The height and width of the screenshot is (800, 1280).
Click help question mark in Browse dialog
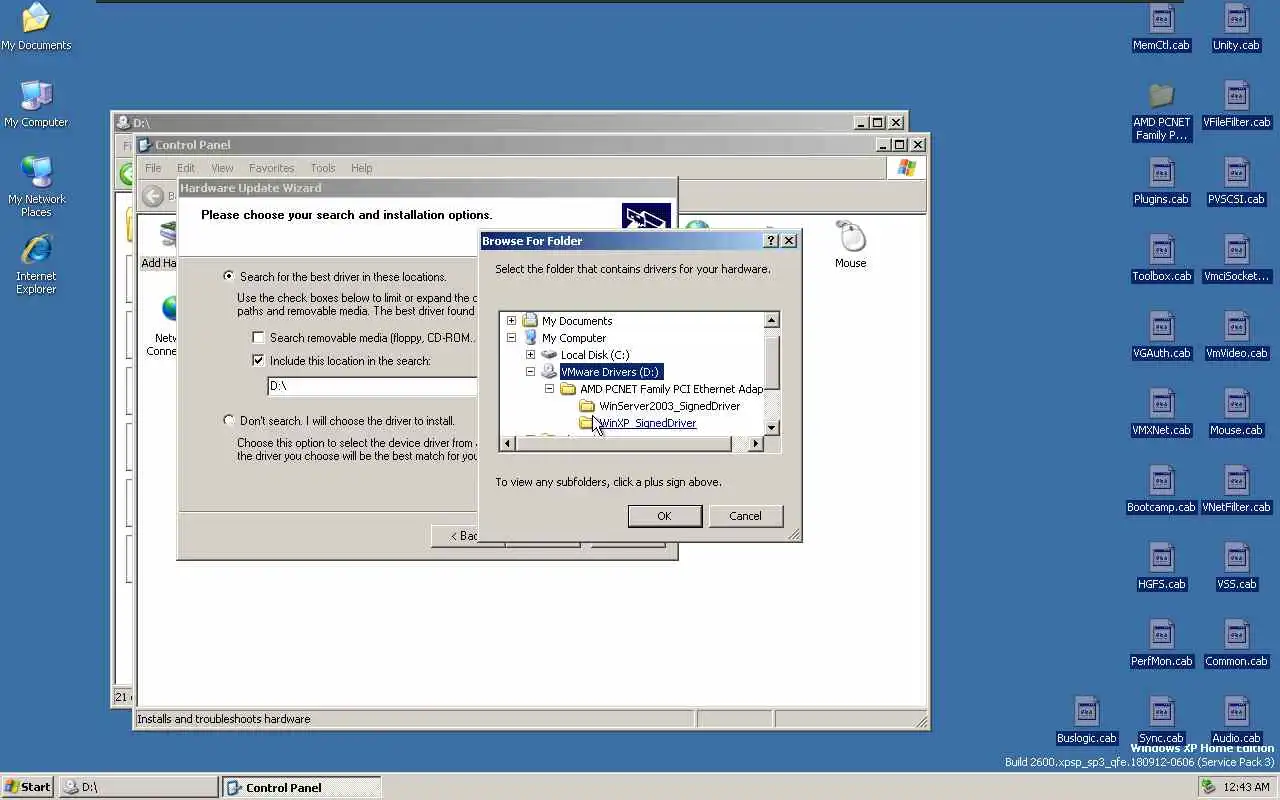tap(771, 241)
